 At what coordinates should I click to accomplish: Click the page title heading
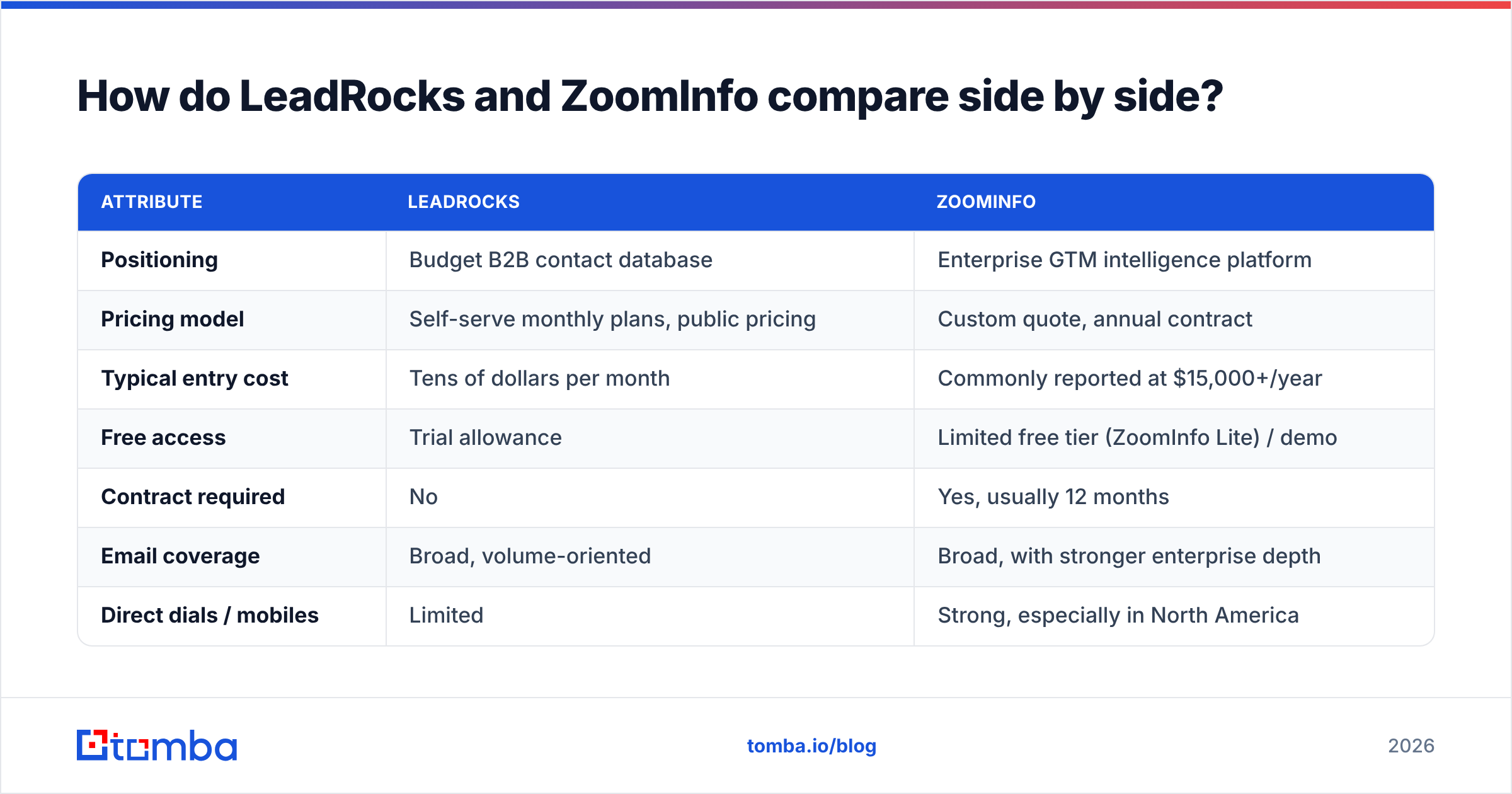click(x=650, y=96)
